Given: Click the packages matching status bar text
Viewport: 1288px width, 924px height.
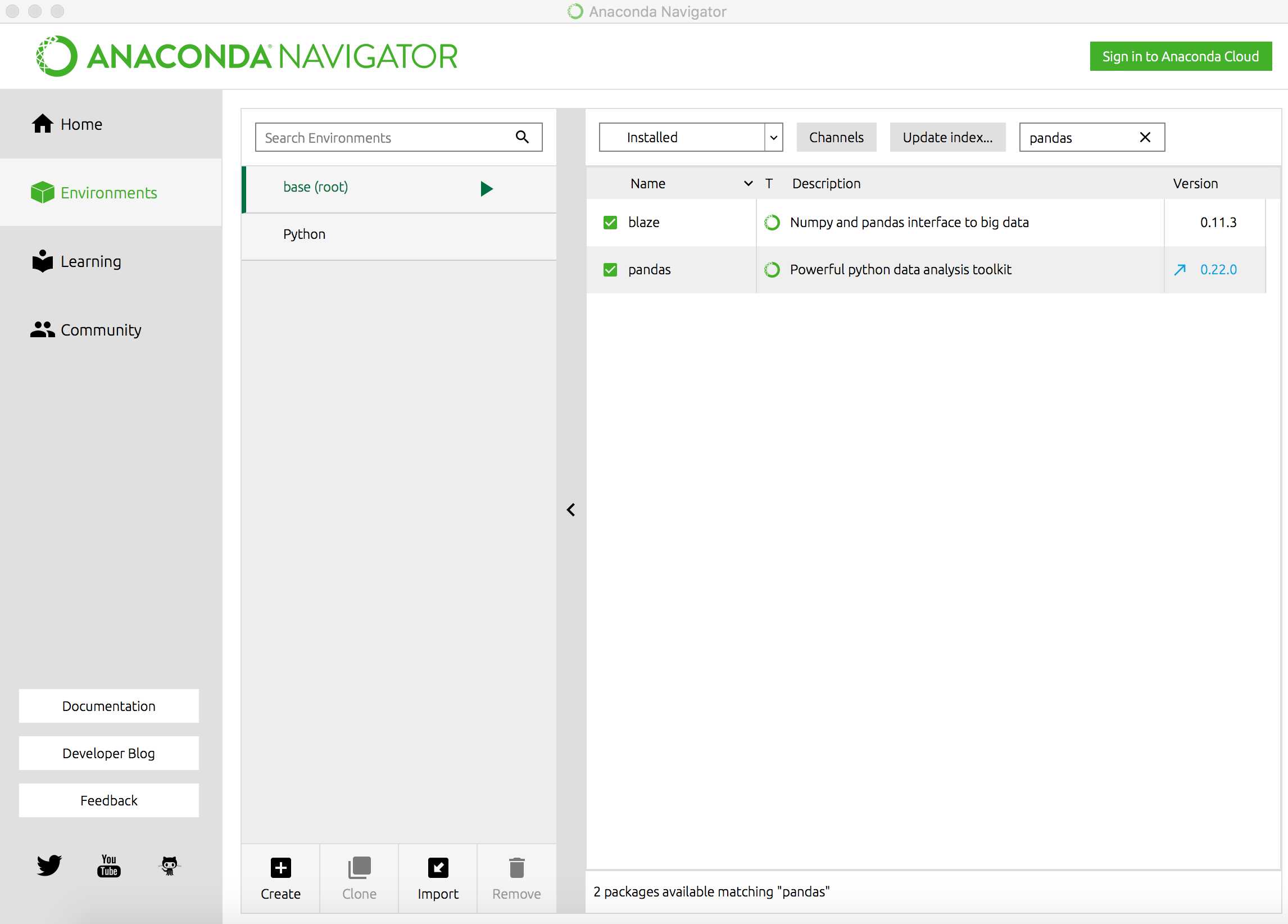Looking at the screenshot, I should point(711,891).
